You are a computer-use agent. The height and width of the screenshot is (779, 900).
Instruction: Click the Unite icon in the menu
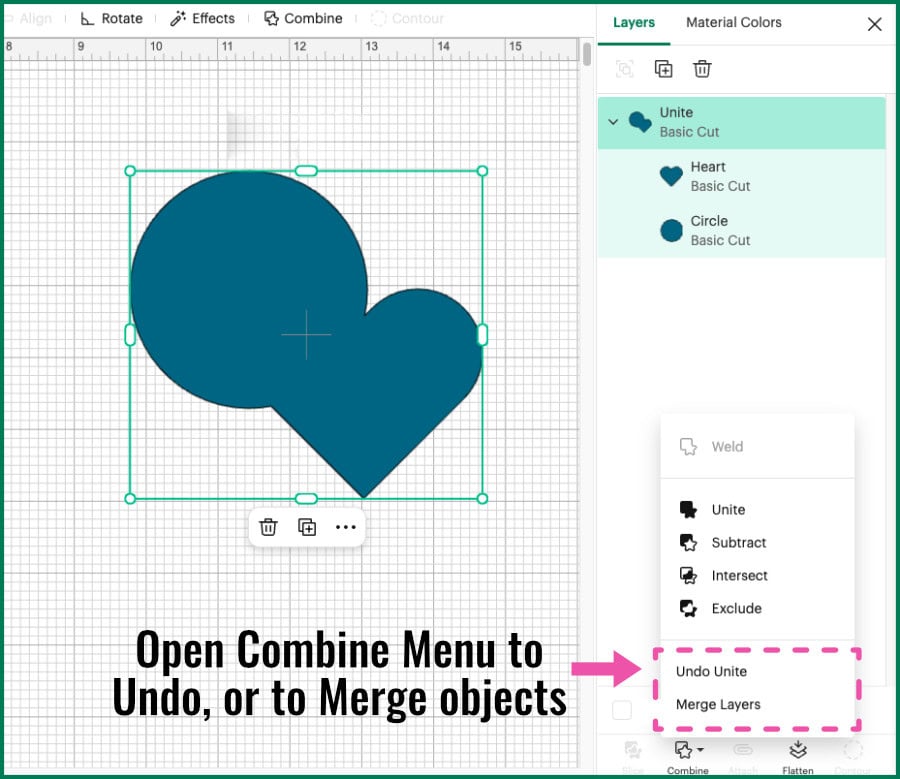[x=688, y=509]
